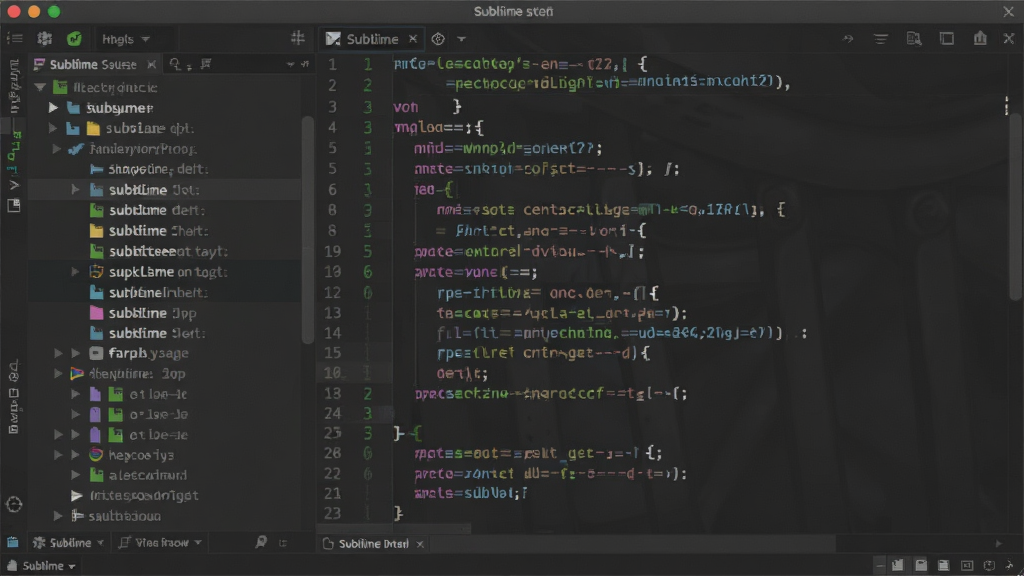This screenshot has height=576, width=1024.
Task: Click the clock-like round icon in status bar right
Action: tap(989, 566)
